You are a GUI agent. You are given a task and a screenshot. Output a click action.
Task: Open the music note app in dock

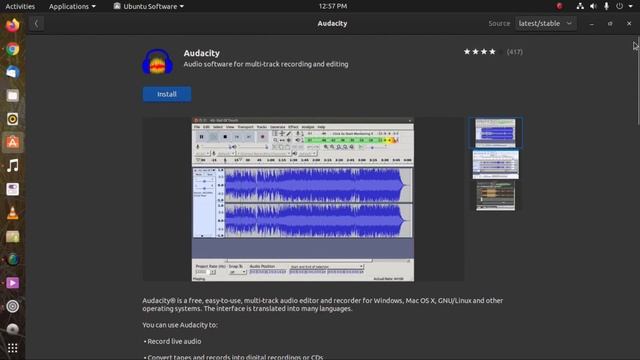point(13,166)
